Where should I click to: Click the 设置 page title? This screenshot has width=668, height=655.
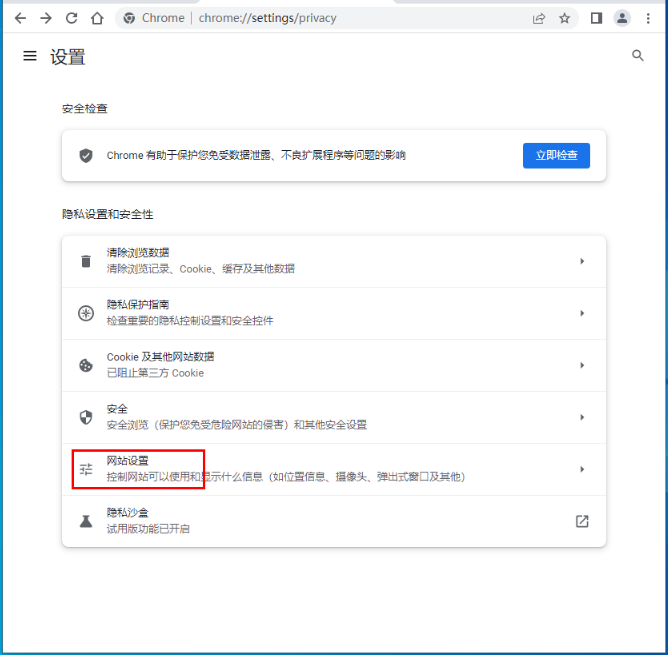coord(68,57)
